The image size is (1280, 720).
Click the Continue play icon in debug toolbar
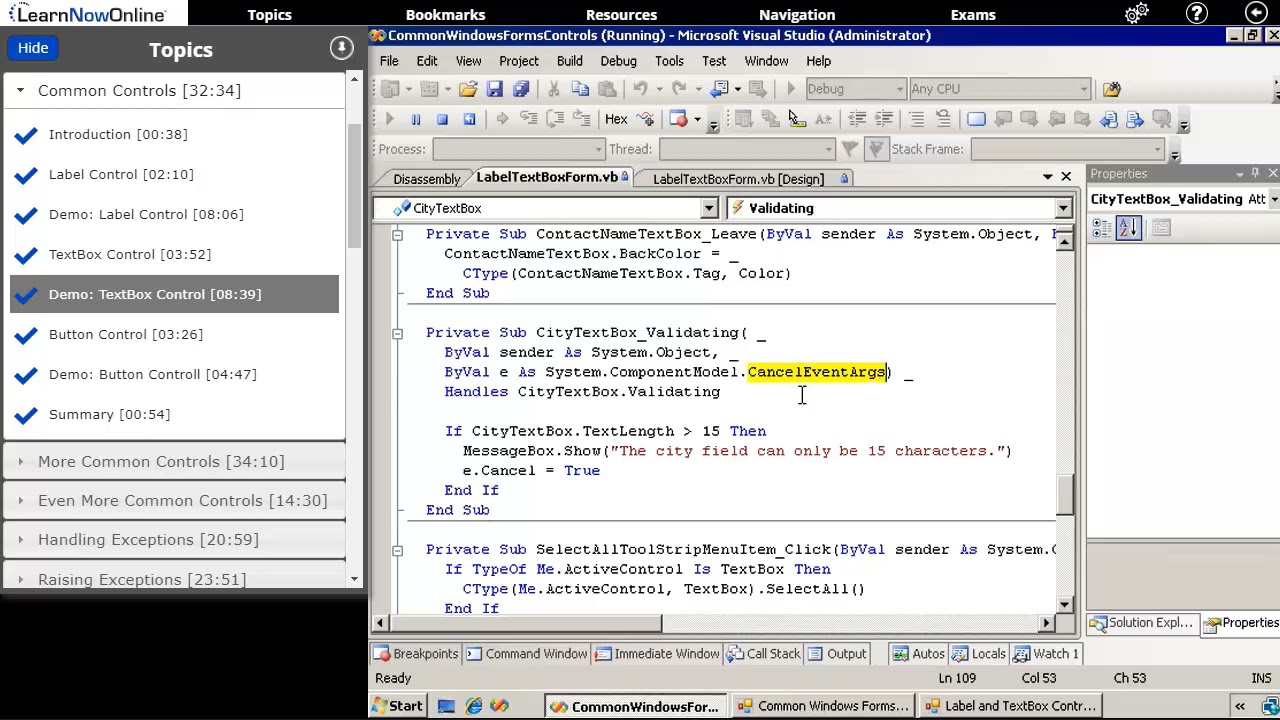389,119
